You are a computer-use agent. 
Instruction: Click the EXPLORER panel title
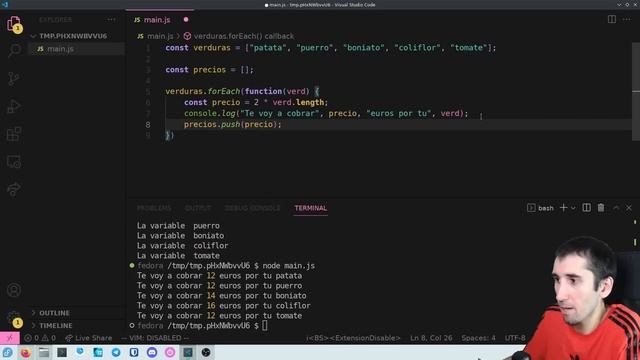[x=55, y=20]
